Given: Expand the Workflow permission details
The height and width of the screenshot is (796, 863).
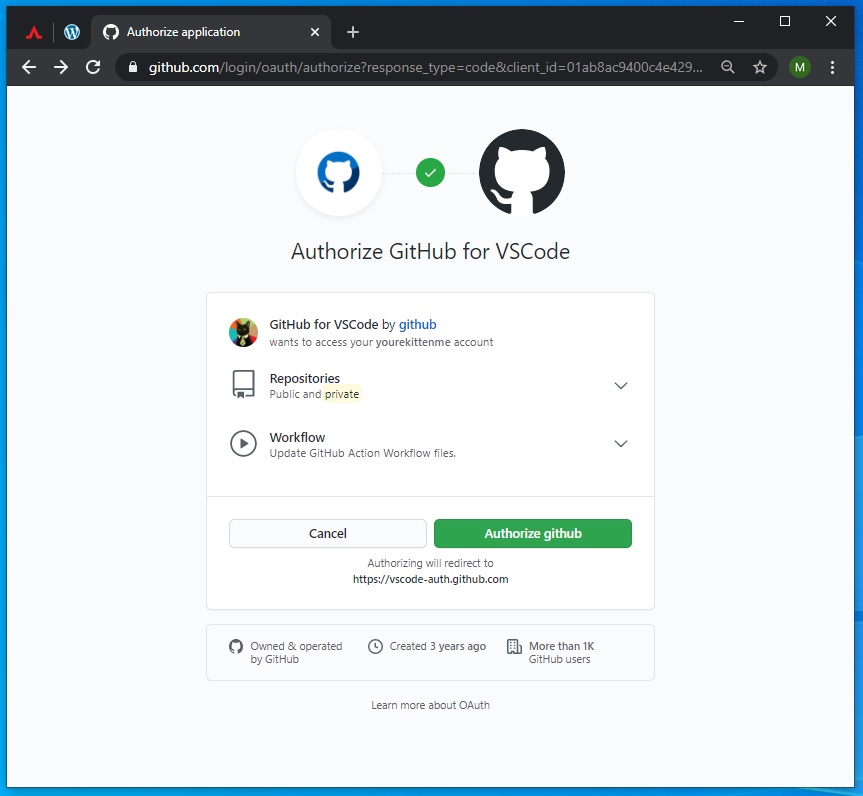Looking at the screenshot, I should [x=620, y=444].
